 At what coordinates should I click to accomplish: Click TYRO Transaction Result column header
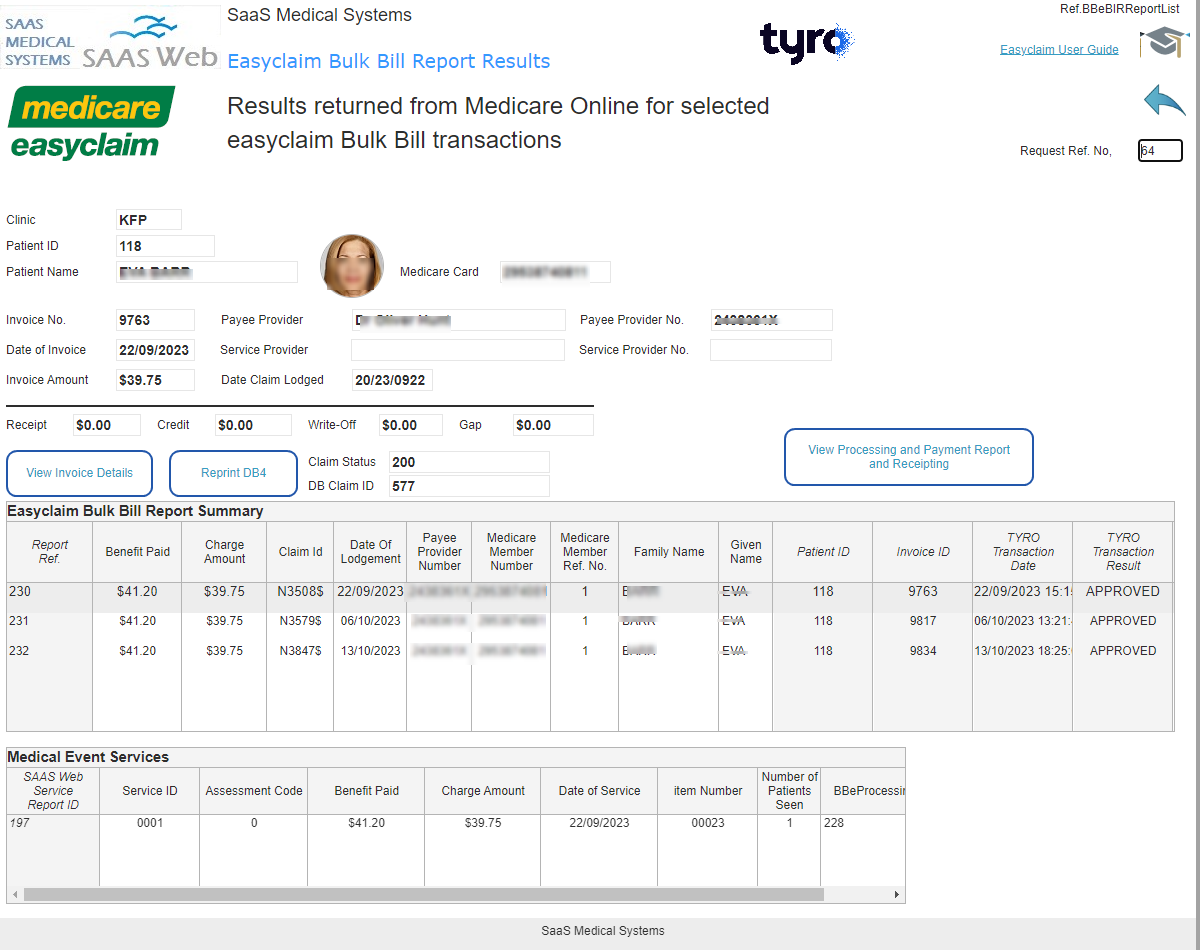1123,552
